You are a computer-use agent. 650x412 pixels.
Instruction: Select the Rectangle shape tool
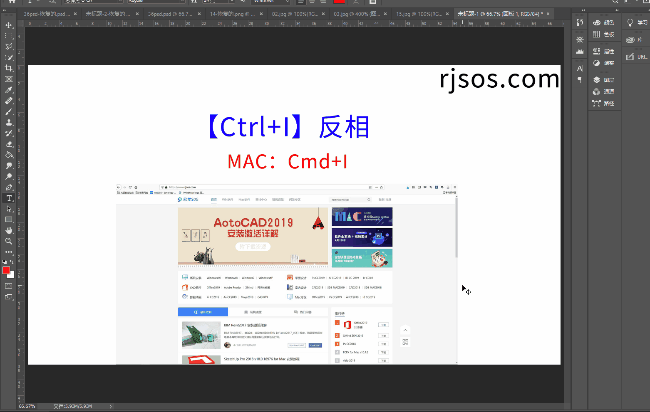(9, 220)
